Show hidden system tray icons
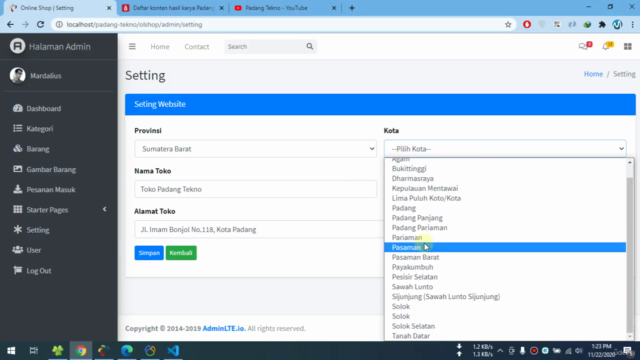 pyautogui.click(x=500, y=351)
